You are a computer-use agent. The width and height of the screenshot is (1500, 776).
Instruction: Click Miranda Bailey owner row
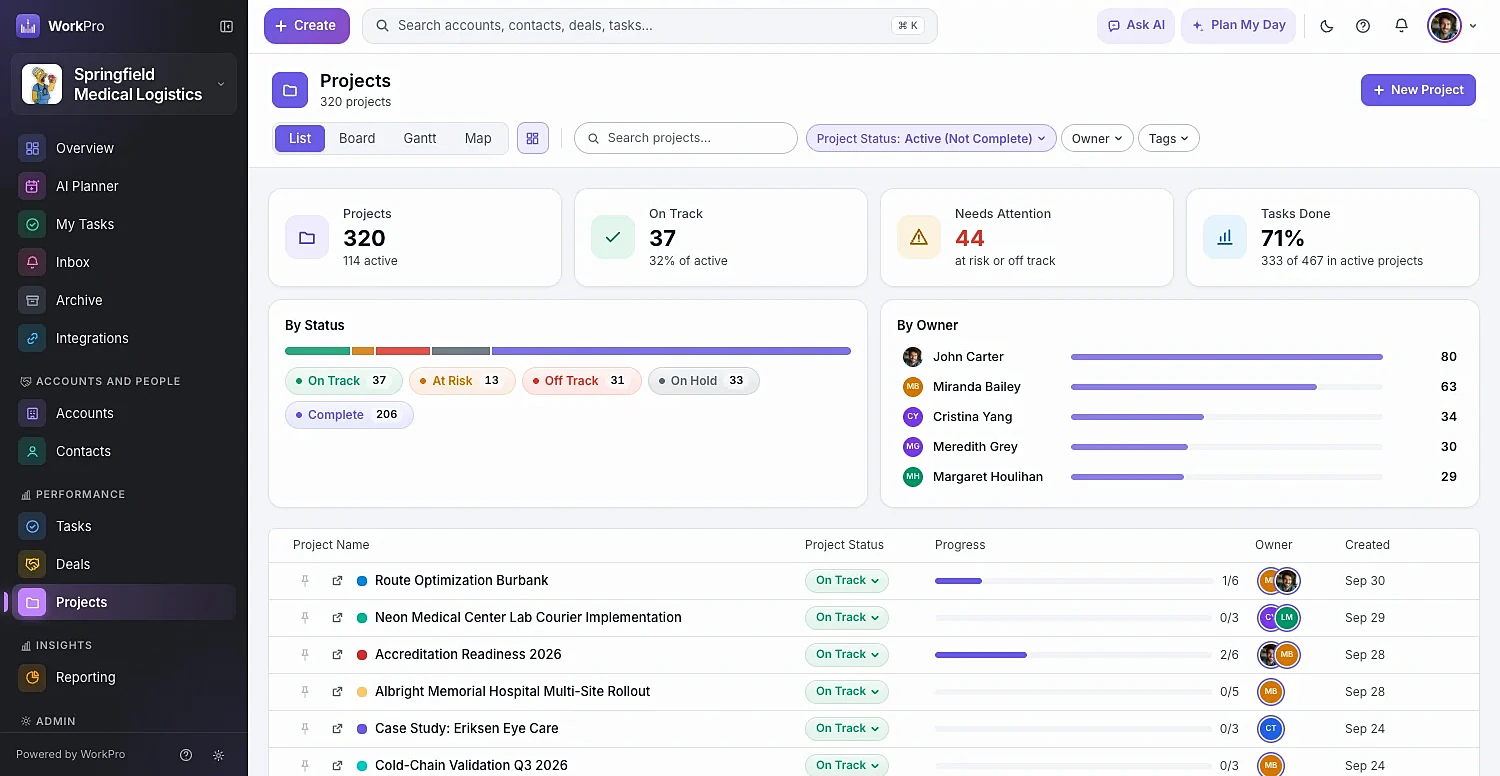tap(1180, 387)
